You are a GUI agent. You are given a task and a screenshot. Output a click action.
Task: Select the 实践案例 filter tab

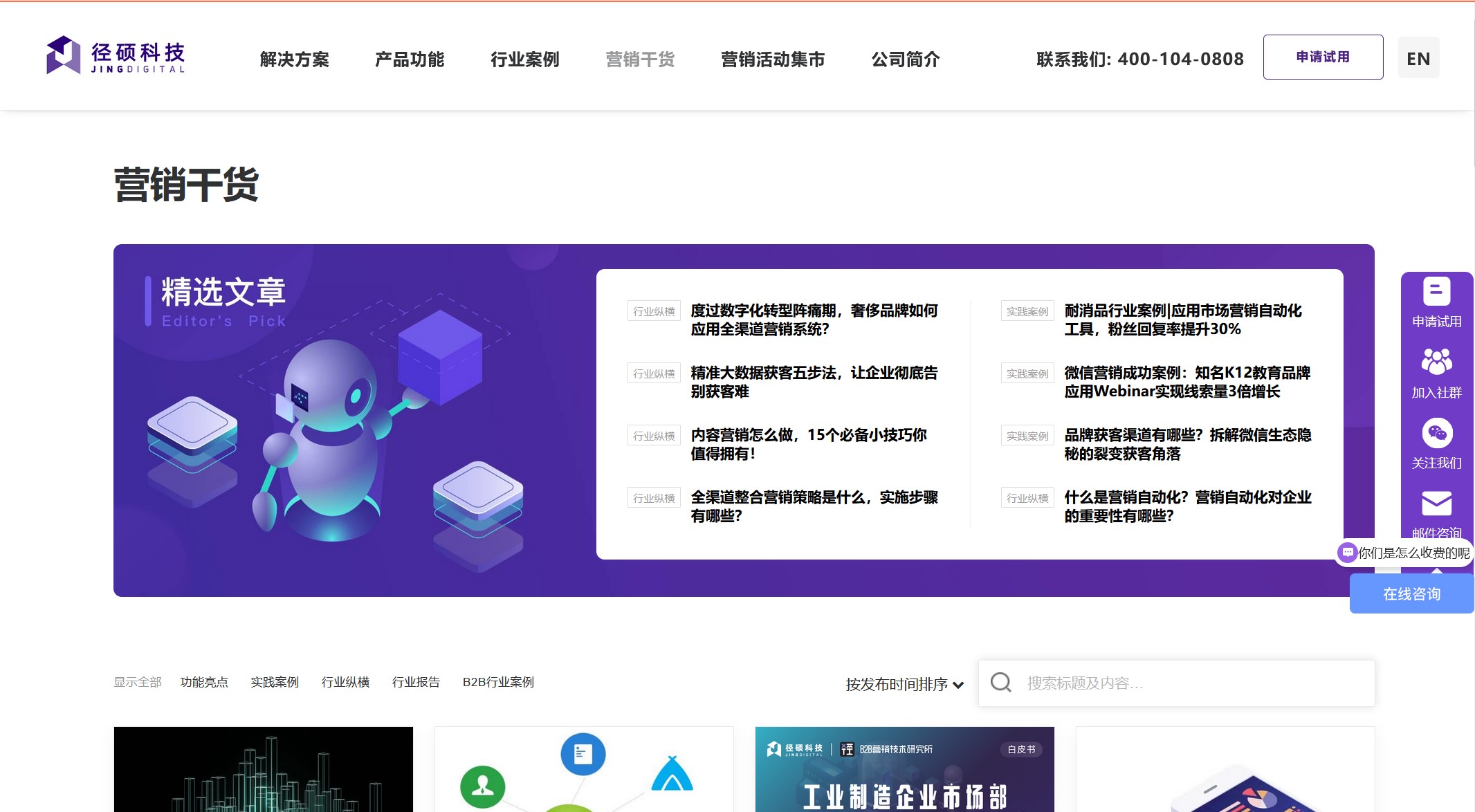pyautogui.click(x=274, y=682)
